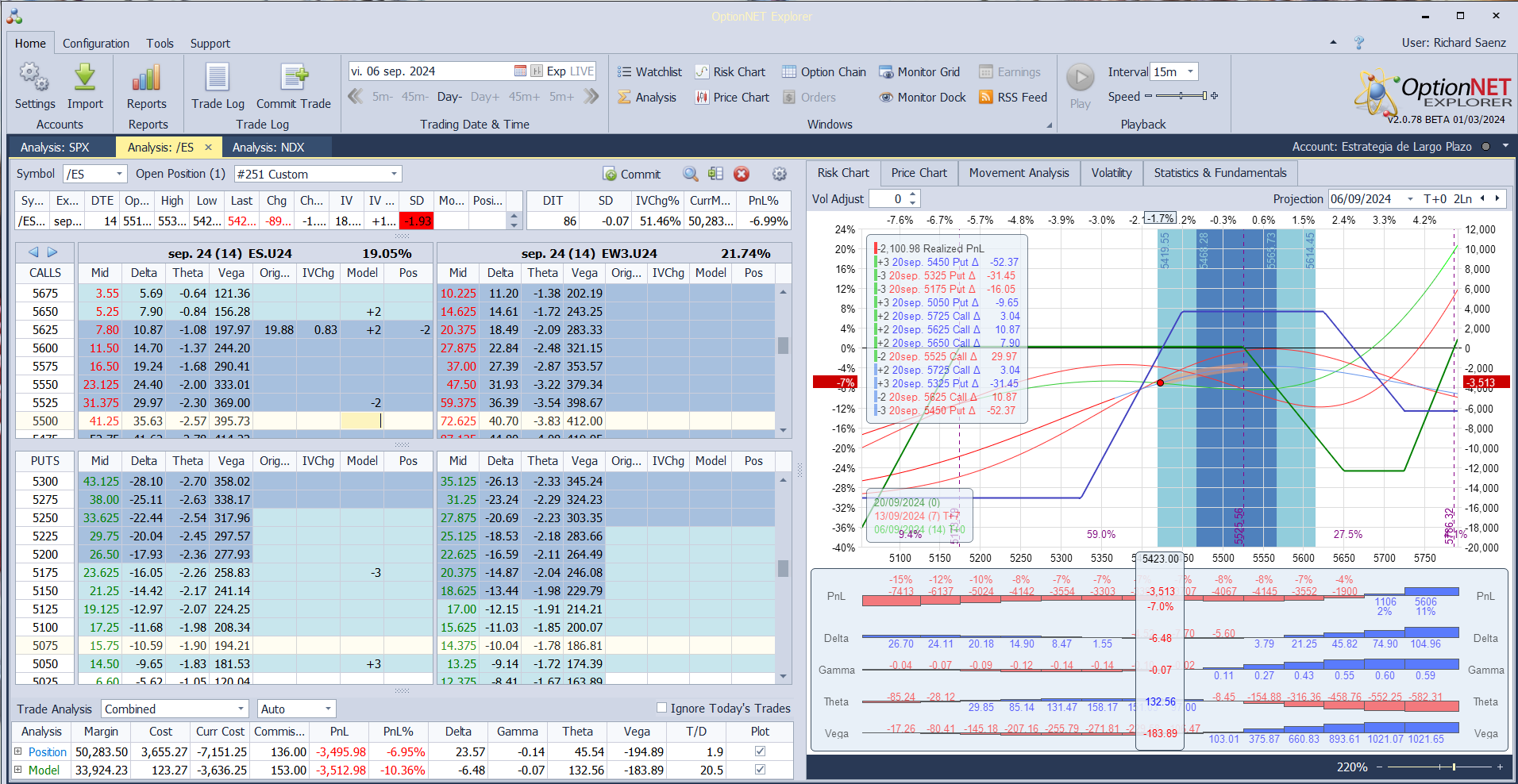Open the Settings gear in Accounts group

[x=34, y=78]
